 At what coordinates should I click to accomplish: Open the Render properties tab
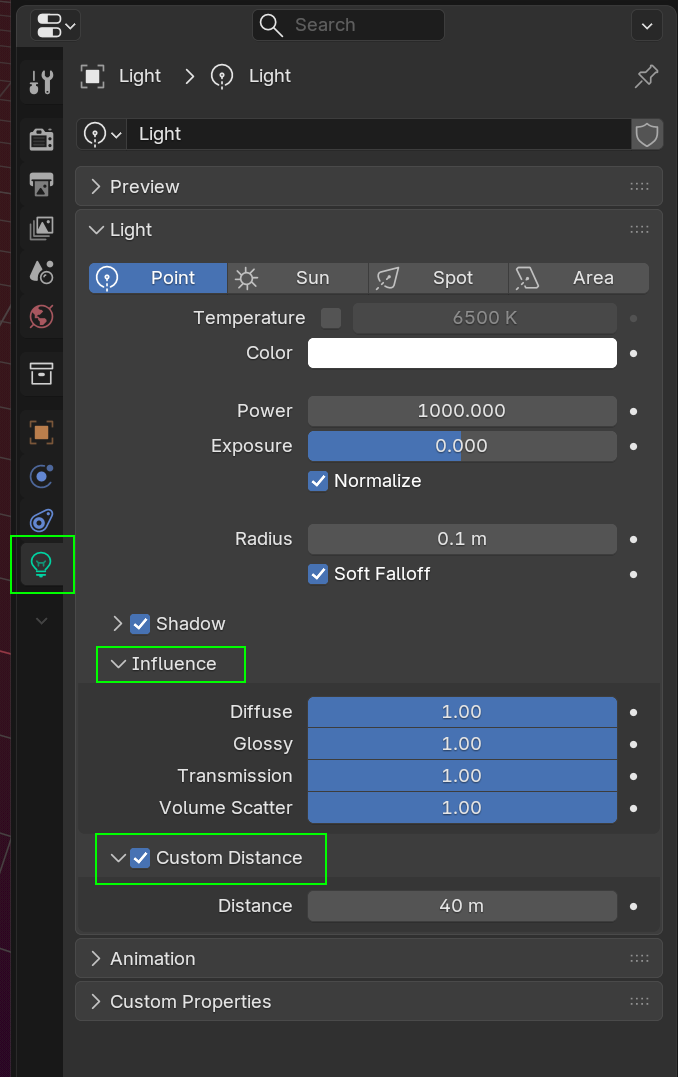pos(41,139)
